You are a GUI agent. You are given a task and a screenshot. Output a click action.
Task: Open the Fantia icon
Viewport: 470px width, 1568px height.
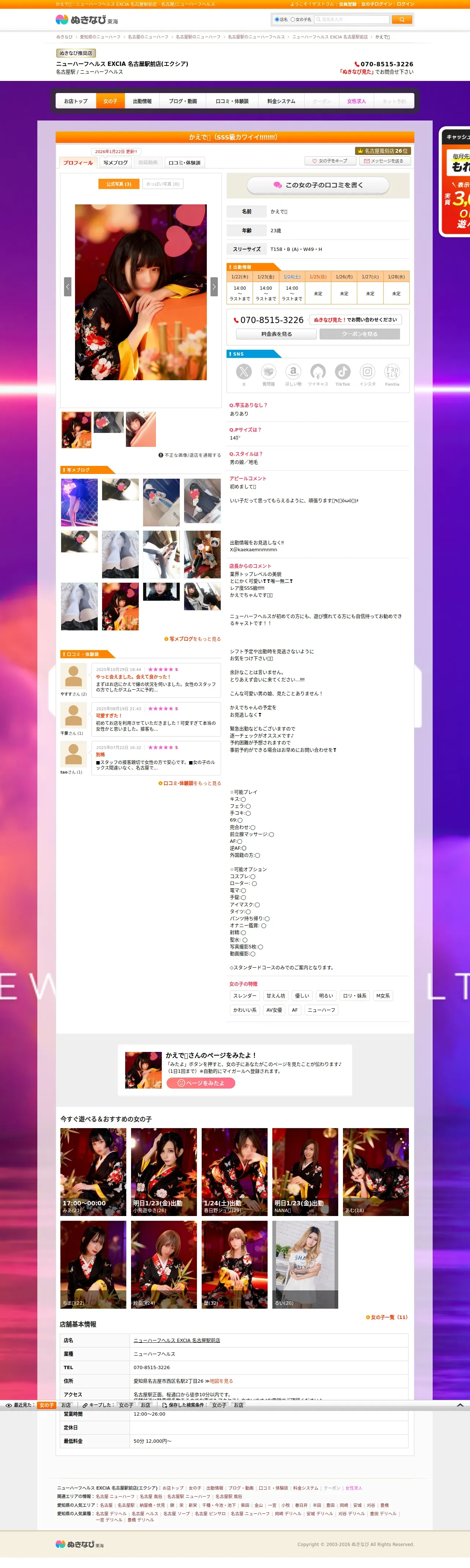(x=392, y=371)
